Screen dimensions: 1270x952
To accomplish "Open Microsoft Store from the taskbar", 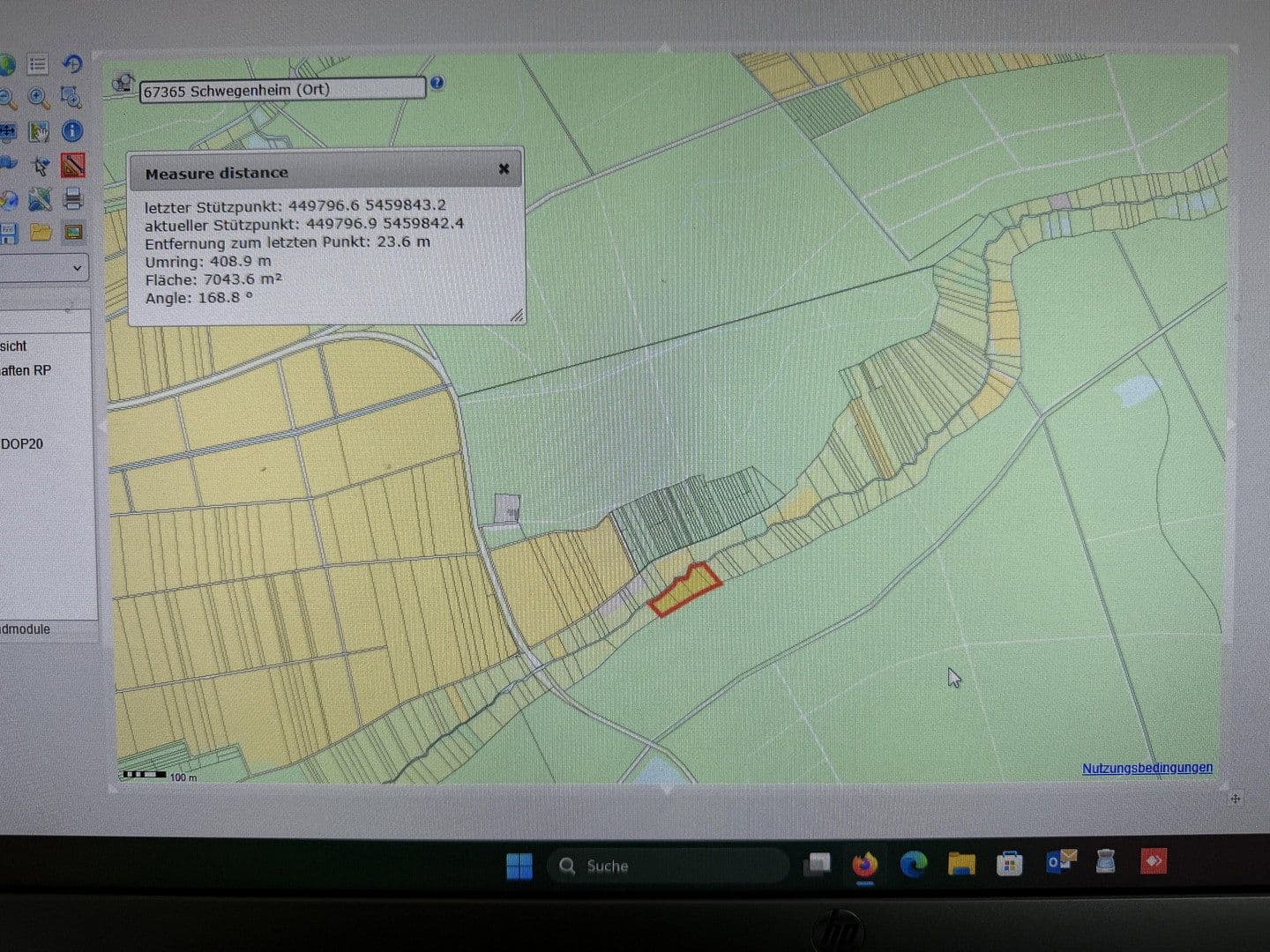I will pyautogui.click(x=1009, y=863).
